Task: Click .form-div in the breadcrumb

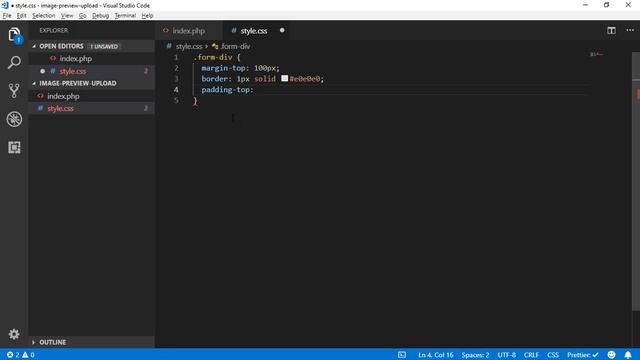Action: 235,47
